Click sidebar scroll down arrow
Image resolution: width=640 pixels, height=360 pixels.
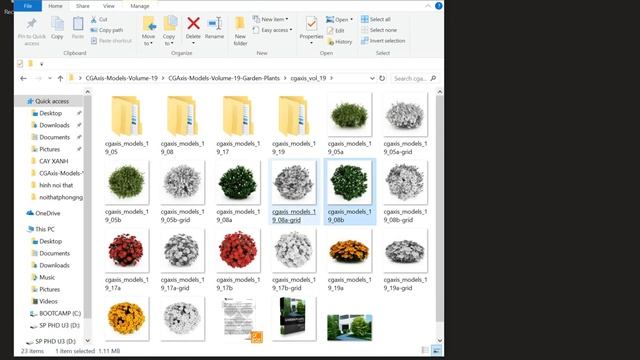pos(87,340)
